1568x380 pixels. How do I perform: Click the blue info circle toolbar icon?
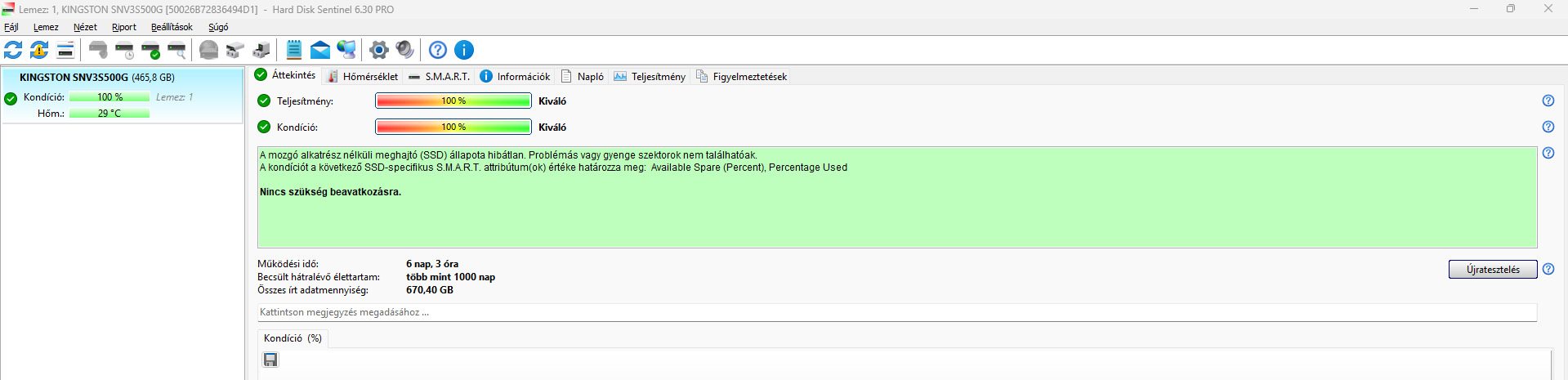464,50
